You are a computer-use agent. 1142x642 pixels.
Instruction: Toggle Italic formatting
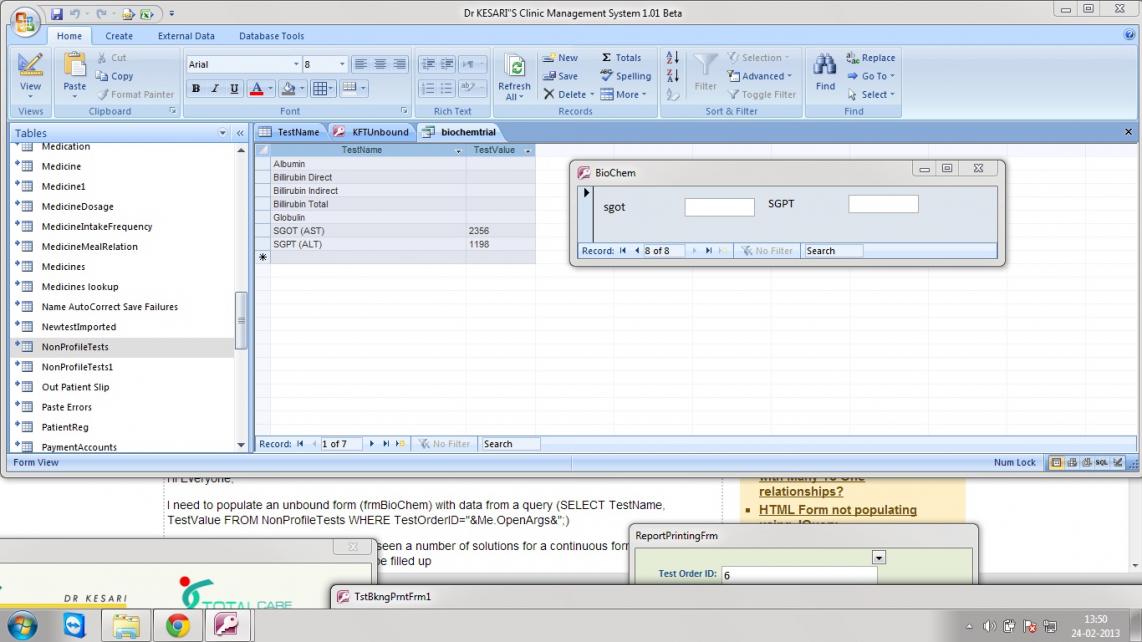coord(214,89)
